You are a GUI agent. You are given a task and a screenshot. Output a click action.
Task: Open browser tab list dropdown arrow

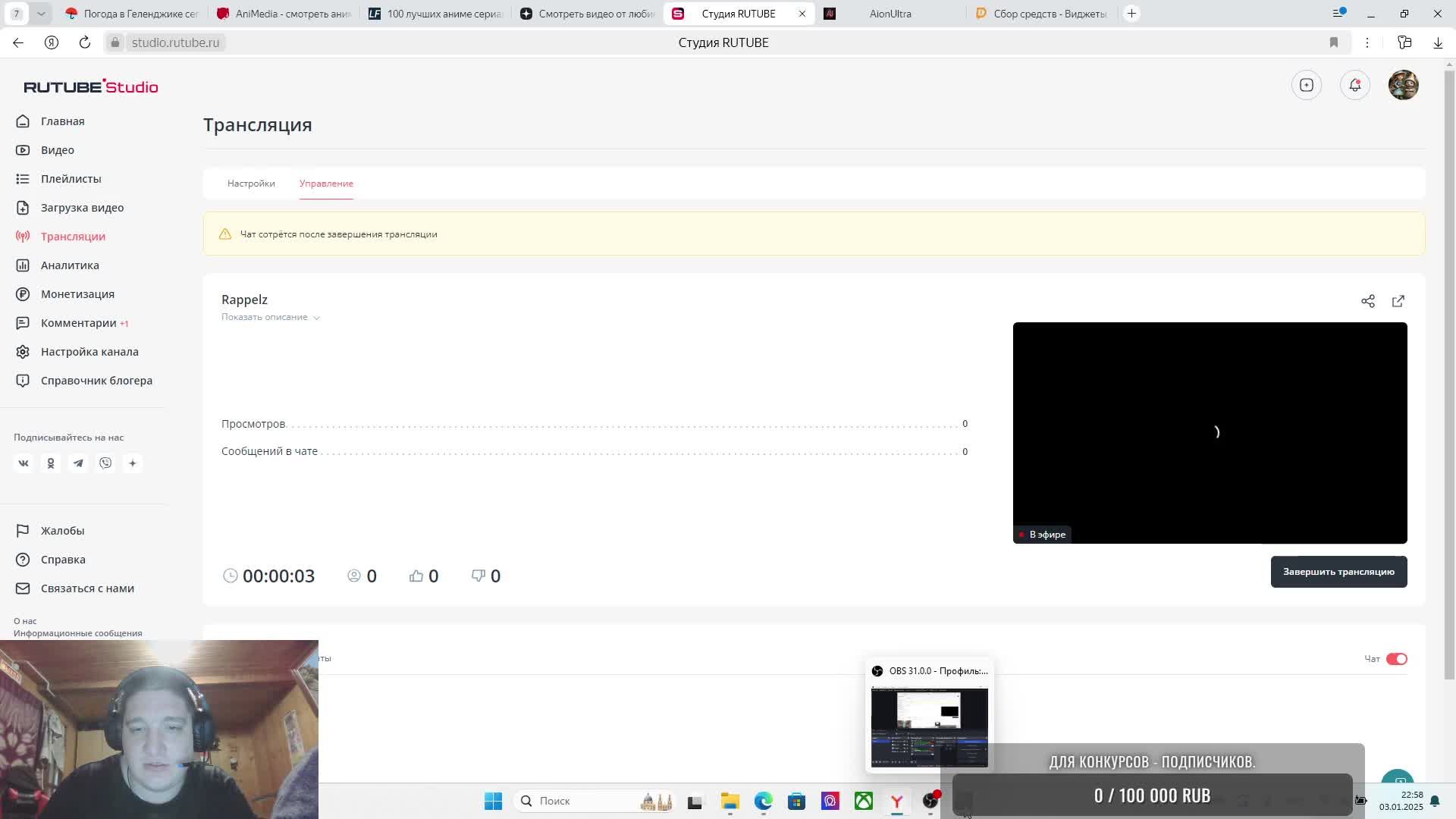[41, 14]
